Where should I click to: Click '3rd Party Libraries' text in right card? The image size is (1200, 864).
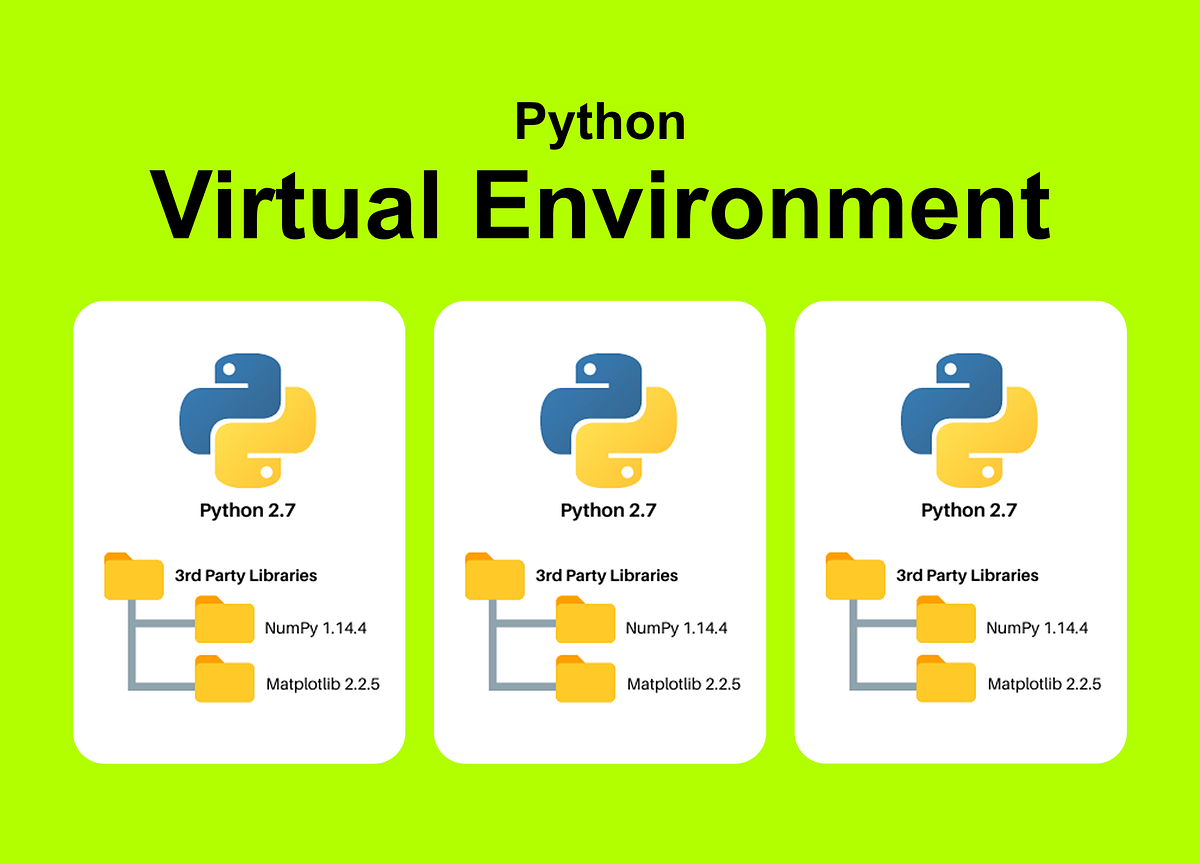click(968, 576)
